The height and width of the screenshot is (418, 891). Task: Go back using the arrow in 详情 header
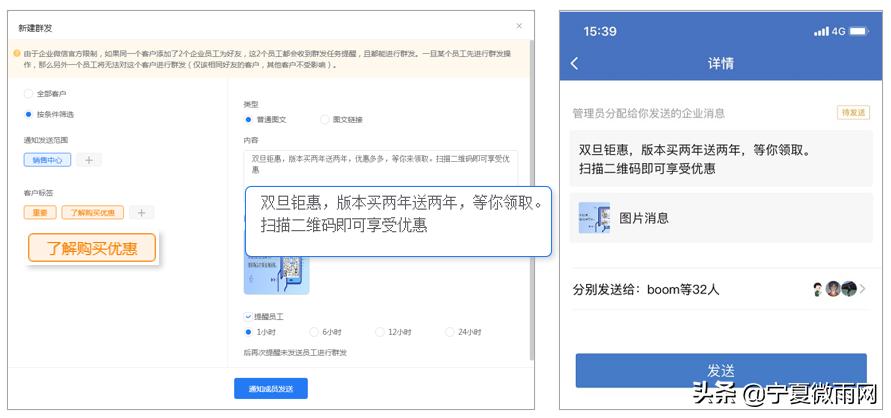tap(574, 64)
